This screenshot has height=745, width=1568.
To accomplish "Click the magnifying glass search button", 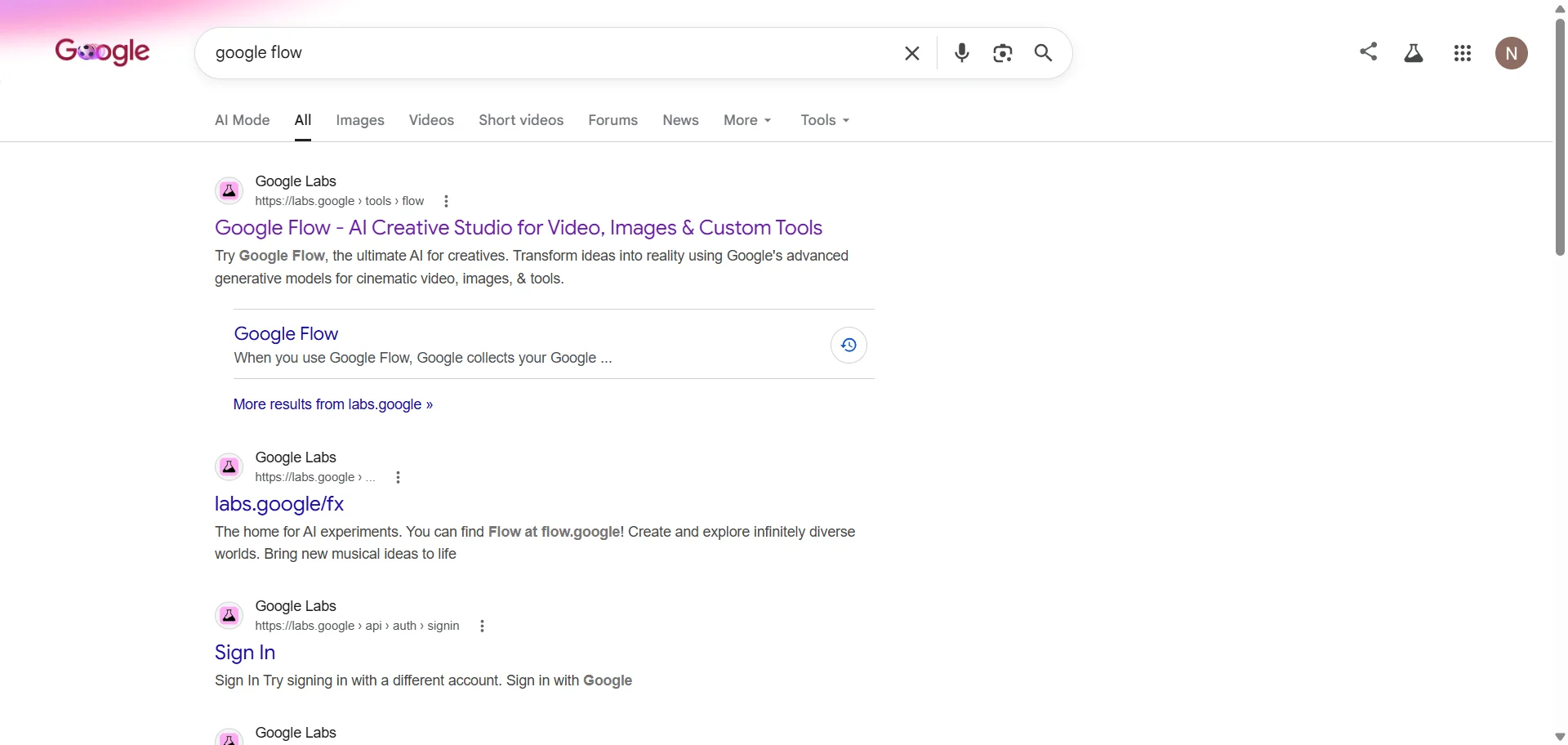I will (1044, 54).
